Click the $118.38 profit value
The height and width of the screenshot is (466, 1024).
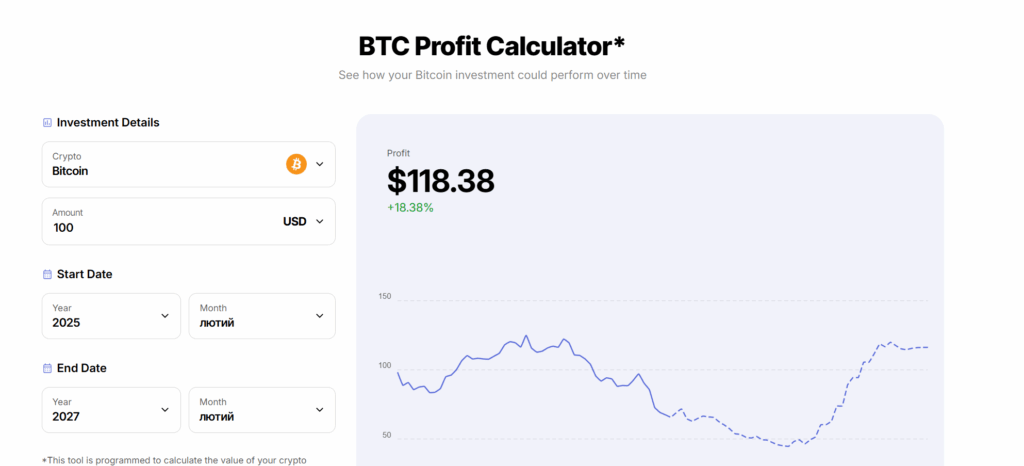441,181
